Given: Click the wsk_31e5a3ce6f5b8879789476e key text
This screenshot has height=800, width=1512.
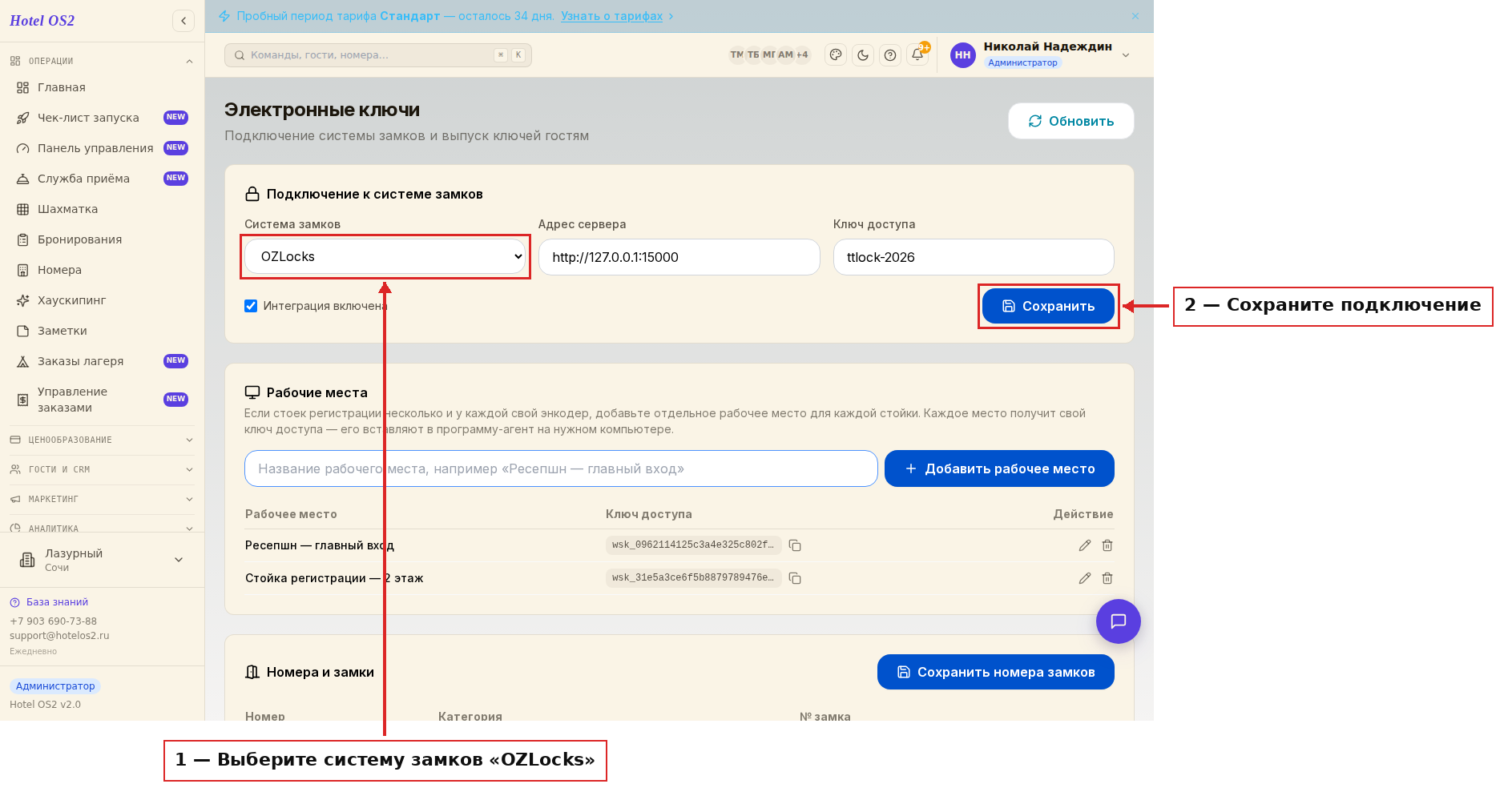Looking at the screenshot, I should (693, 578).
